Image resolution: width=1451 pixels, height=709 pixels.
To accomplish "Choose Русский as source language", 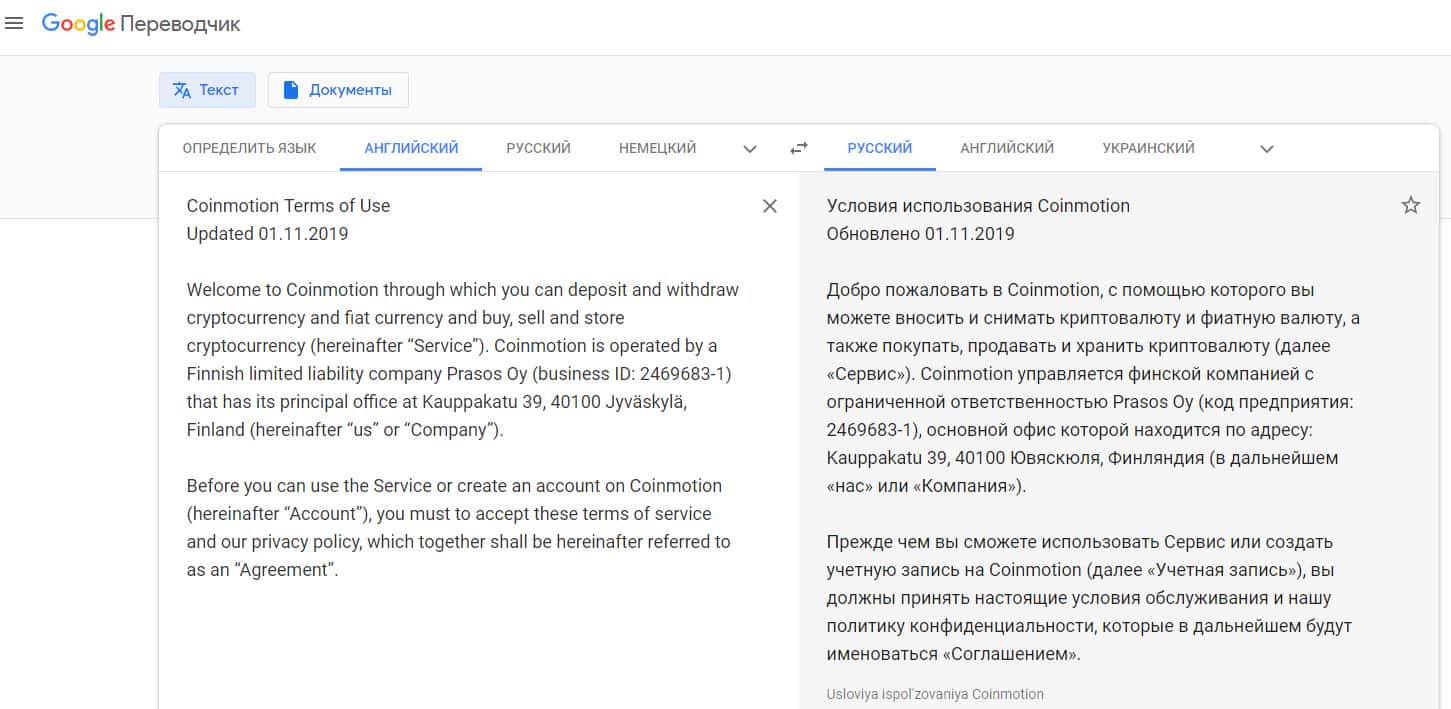I will coord(538,148).
